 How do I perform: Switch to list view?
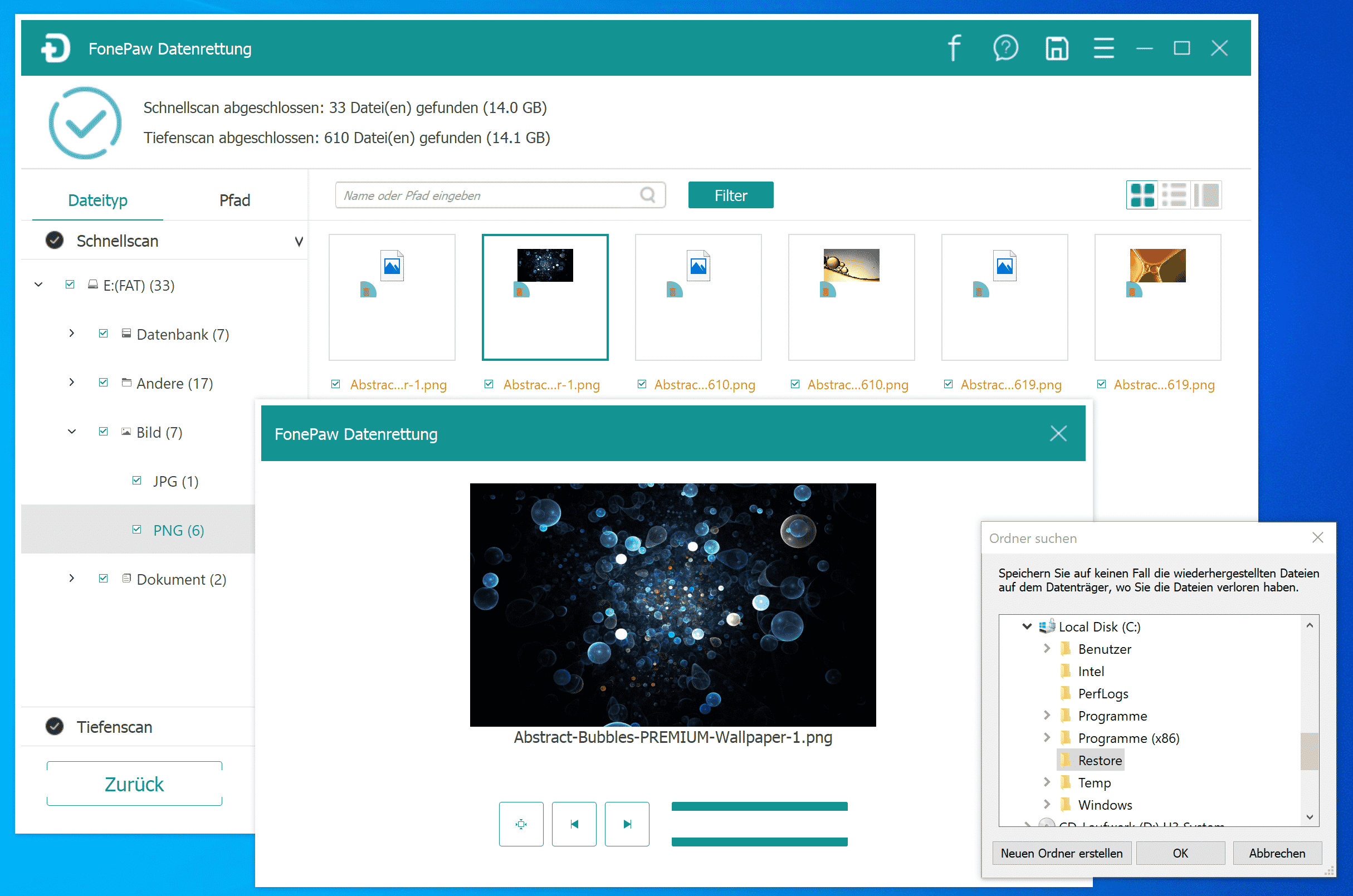[1174, 195]
